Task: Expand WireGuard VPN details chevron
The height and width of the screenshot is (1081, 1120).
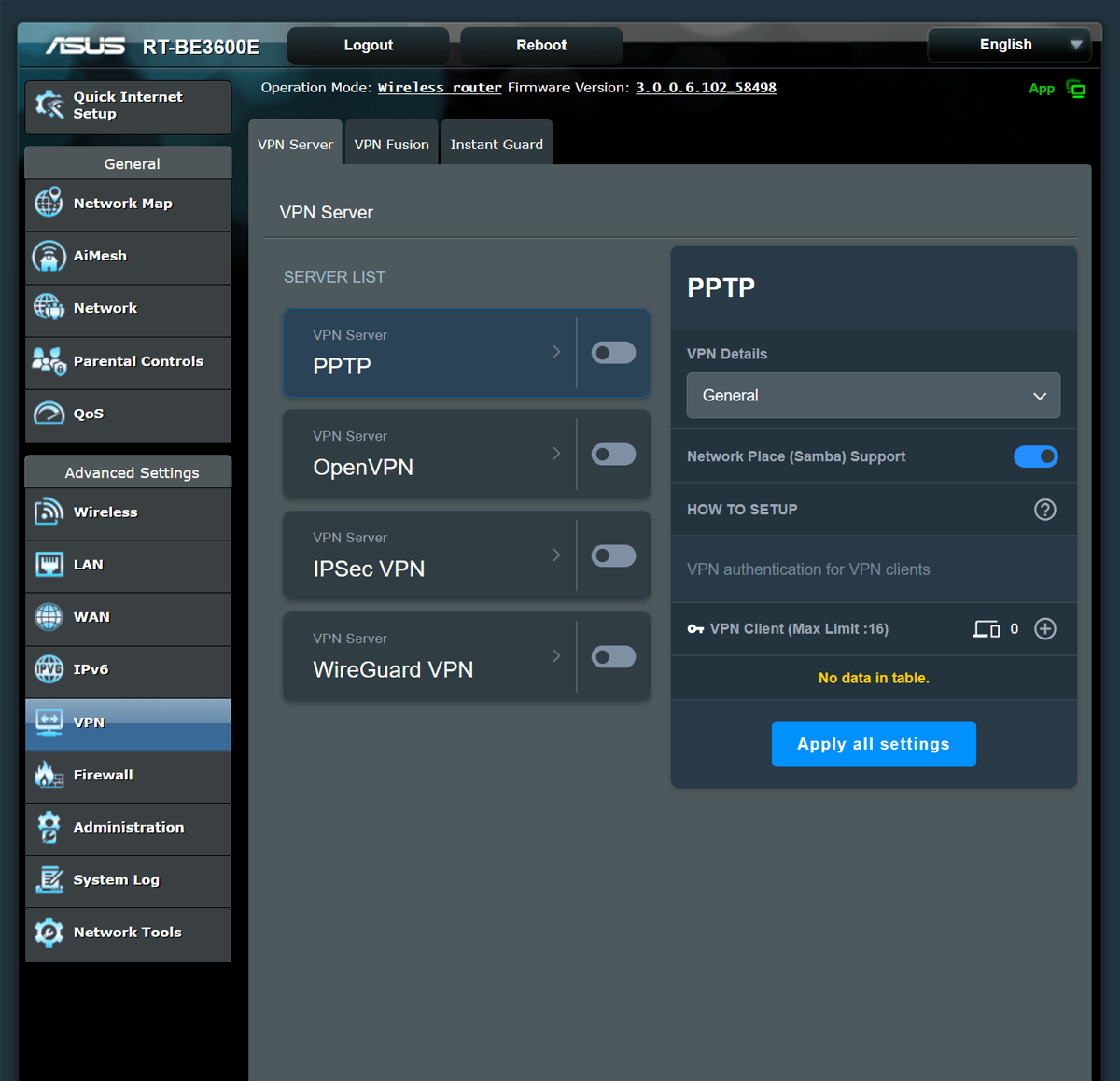Action: coord(556,656)
